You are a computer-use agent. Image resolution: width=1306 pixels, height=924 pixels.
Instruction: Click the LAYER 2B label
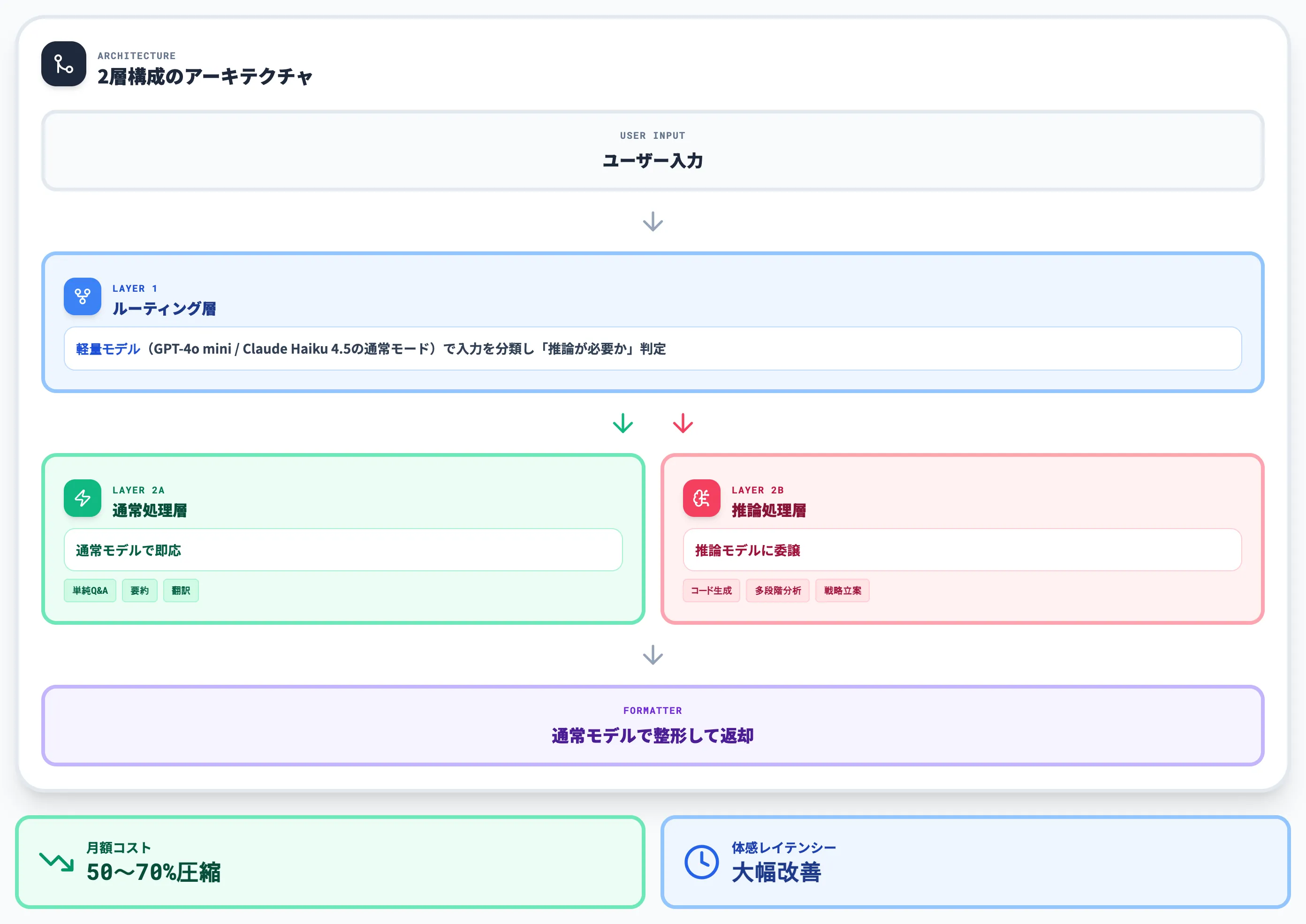point(758,490)
